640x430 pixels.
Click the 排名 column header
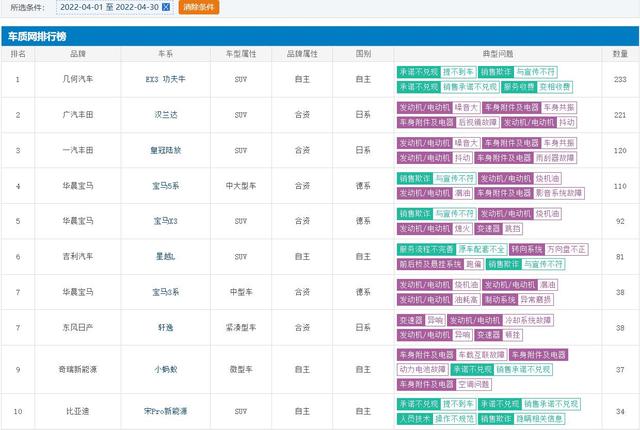(18, 54)
